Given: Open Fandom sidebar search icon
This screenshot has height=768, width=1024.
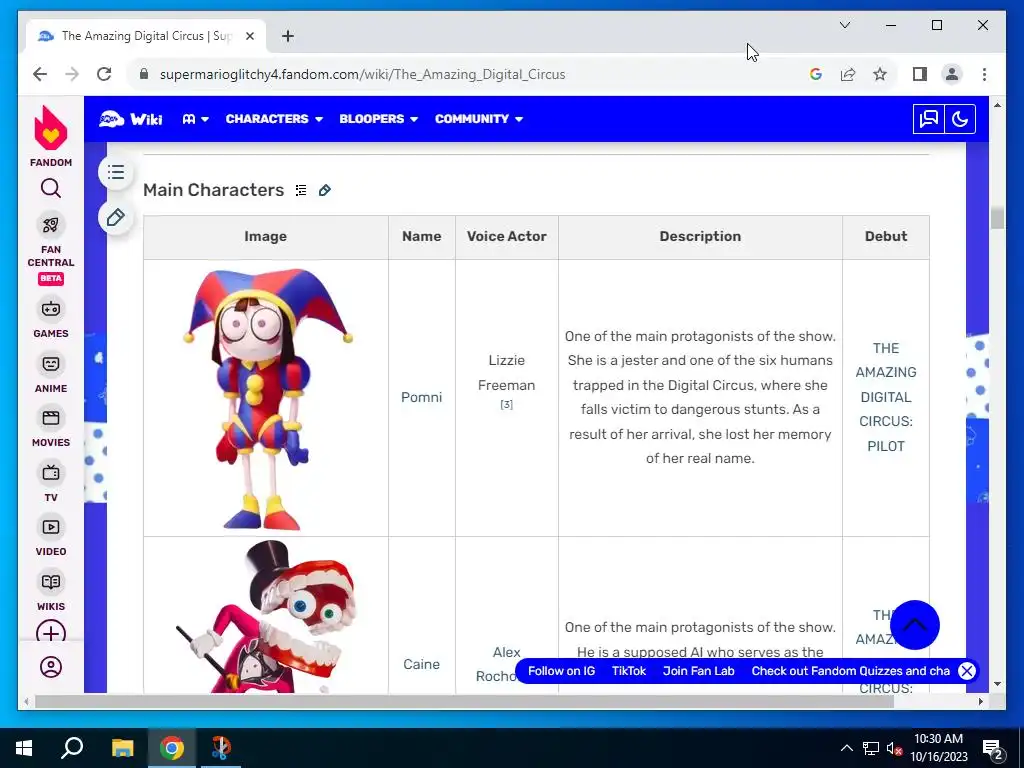Looking at the screenshot, I should 51,189.
